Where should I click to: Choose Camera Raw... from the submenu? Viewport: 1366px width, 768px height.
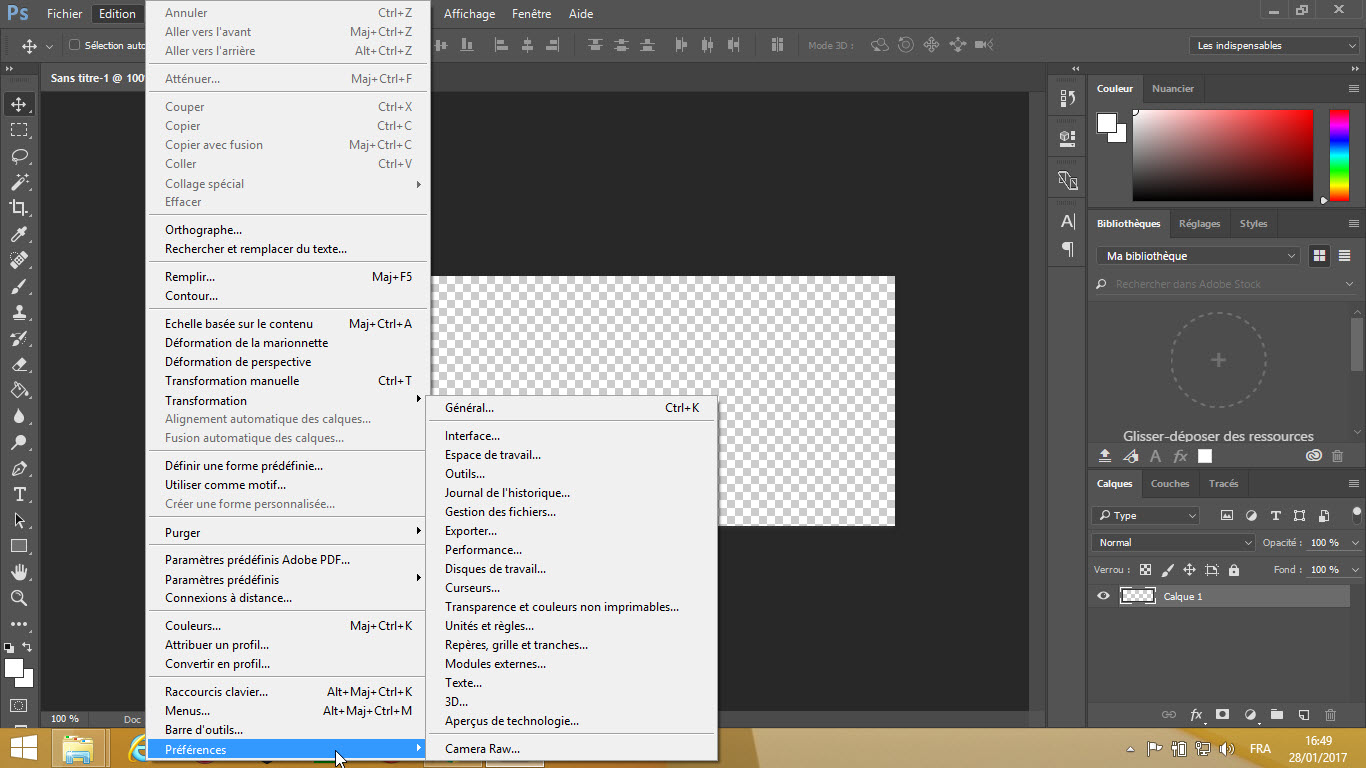tap(571, 749)
